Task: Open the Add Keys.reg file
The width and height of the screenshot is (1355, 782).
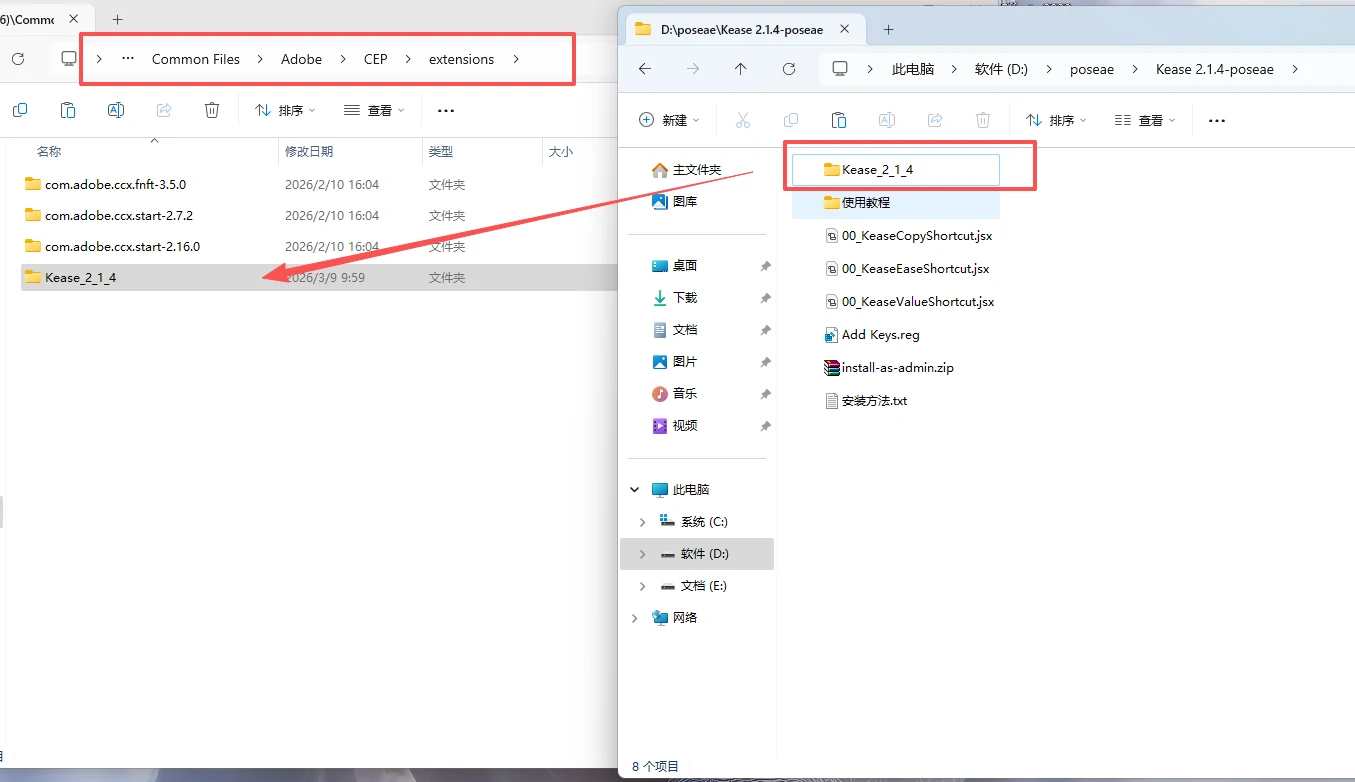Action: 881,334
